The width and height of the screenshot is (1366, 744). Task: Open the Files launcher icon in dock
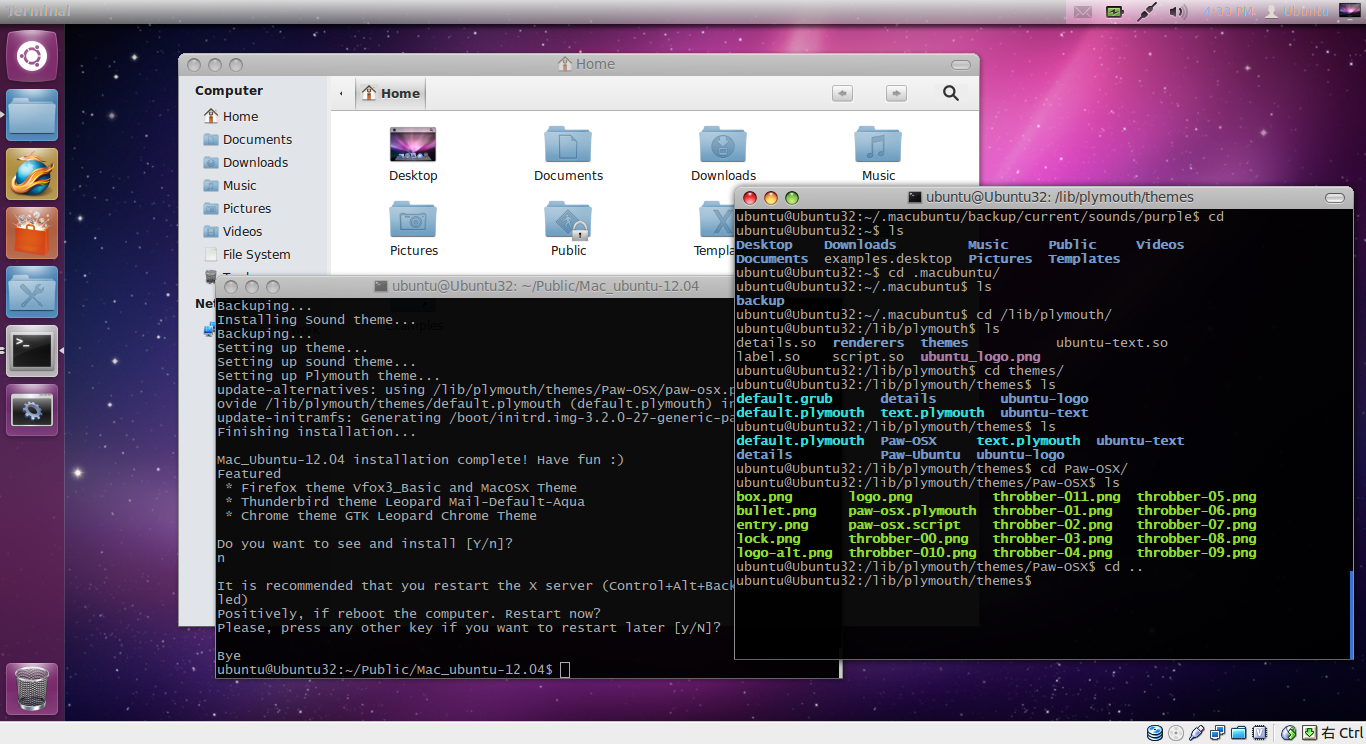32,115
